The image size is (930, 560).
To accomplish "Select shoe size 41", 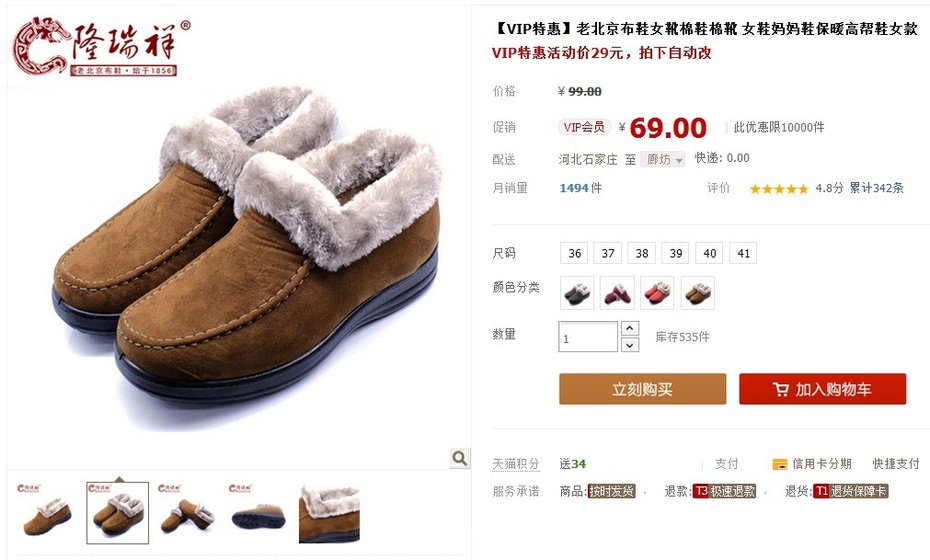I will point(743,253).
